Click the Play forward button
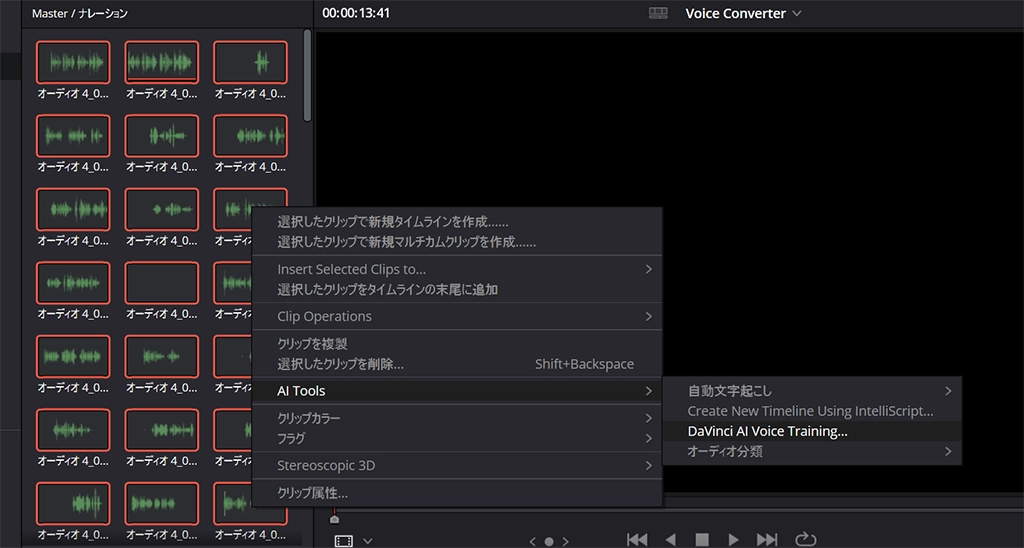The height and width of the screenshot is (548, 1024). [734, 540]
